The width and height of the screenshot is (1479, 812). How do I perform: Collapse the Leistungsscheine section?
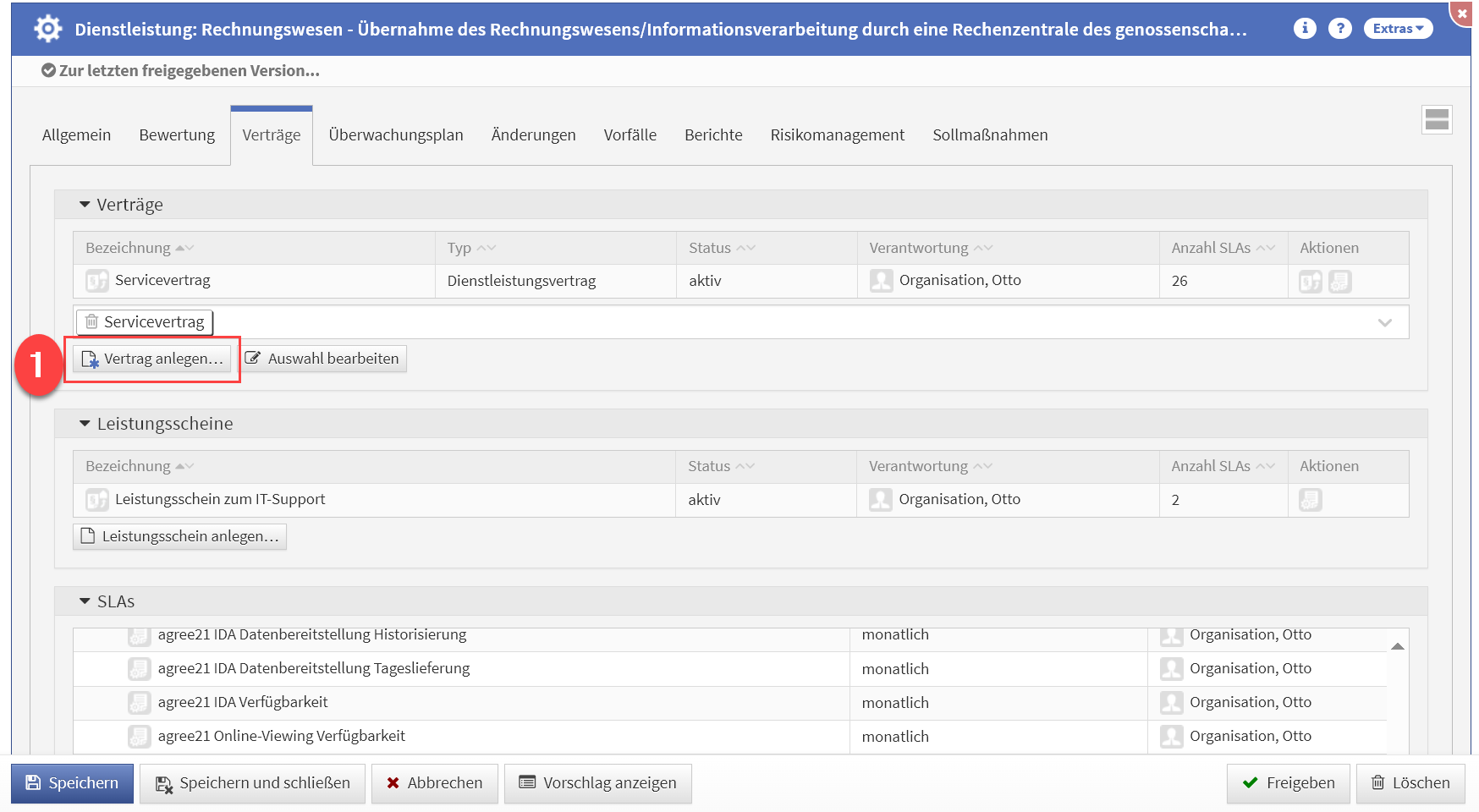point(85,424)
